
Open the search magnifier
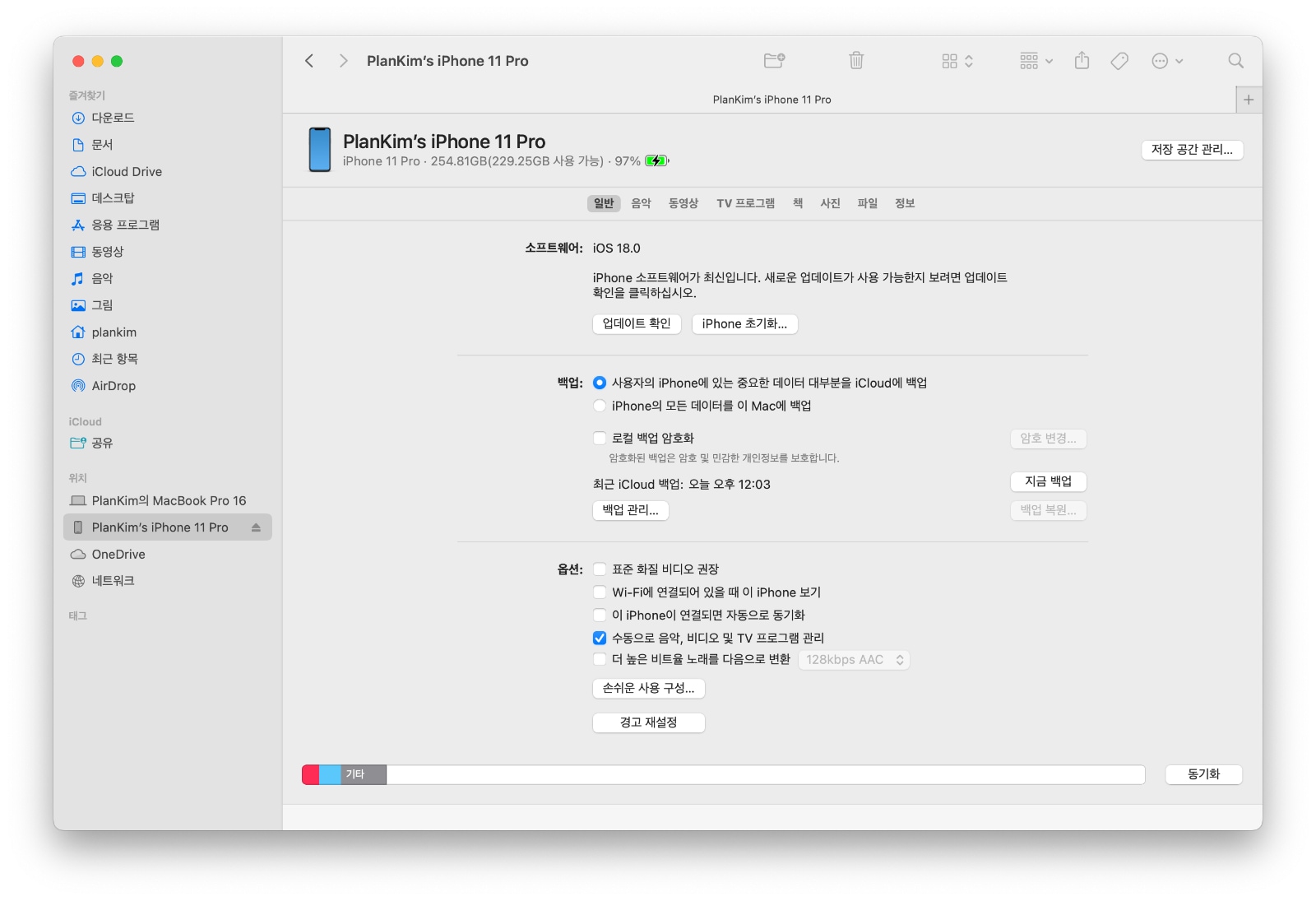point(1235,61)
